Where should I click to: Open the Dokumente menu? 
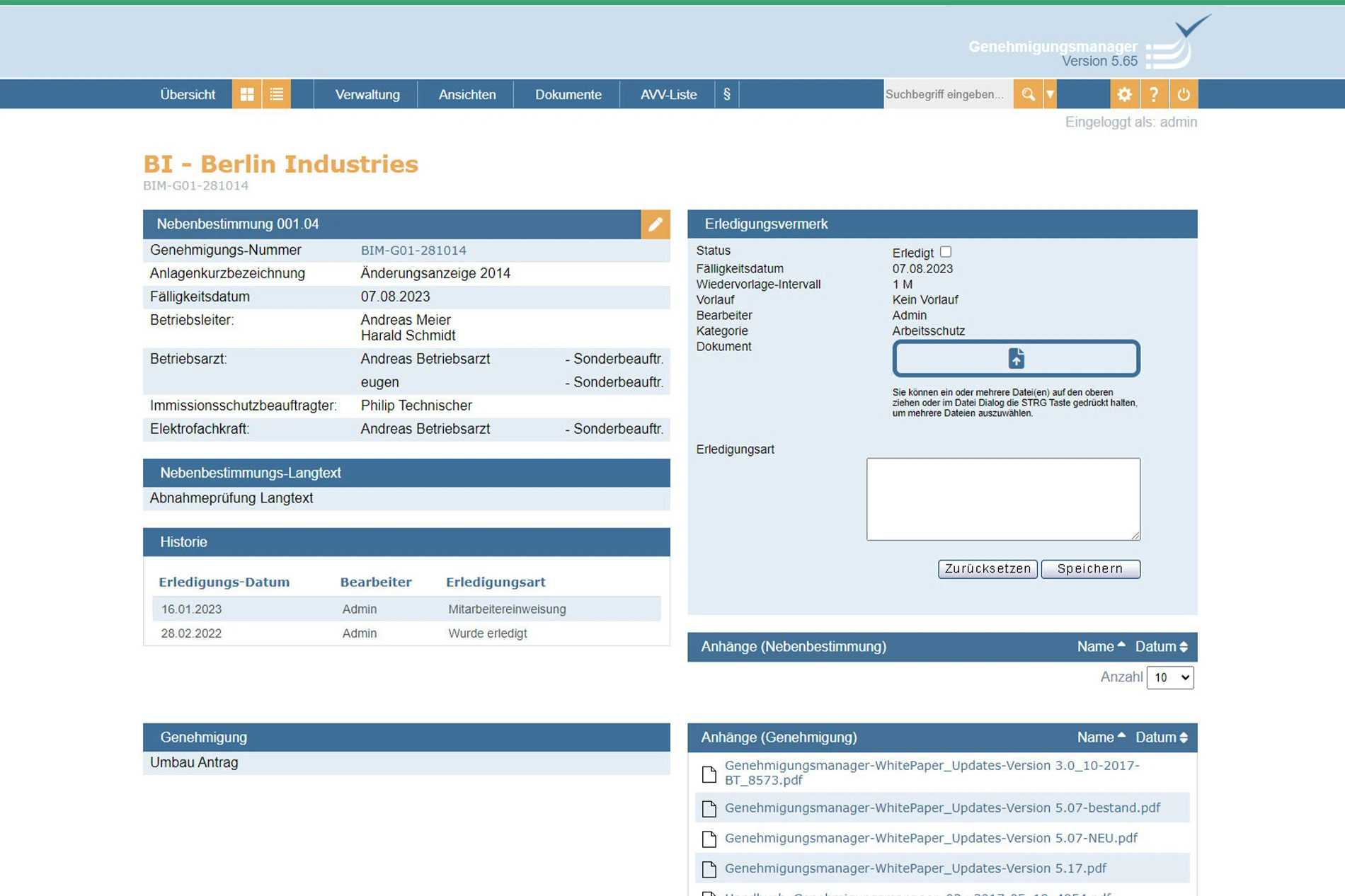click(x=568, y=94)
